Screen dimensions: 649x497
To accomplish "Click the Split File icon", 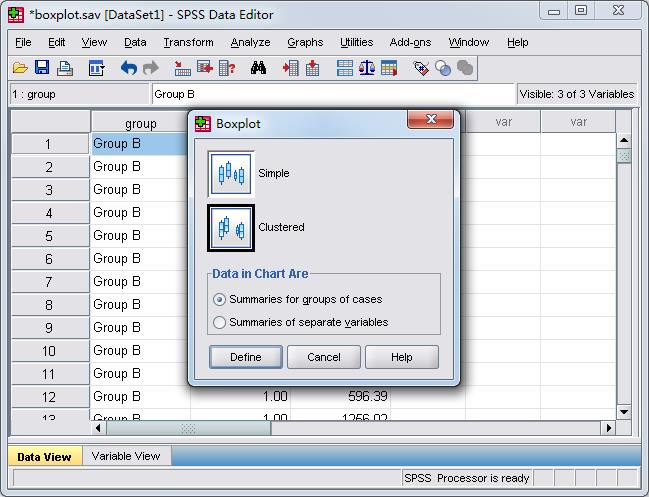I will 344,68.
